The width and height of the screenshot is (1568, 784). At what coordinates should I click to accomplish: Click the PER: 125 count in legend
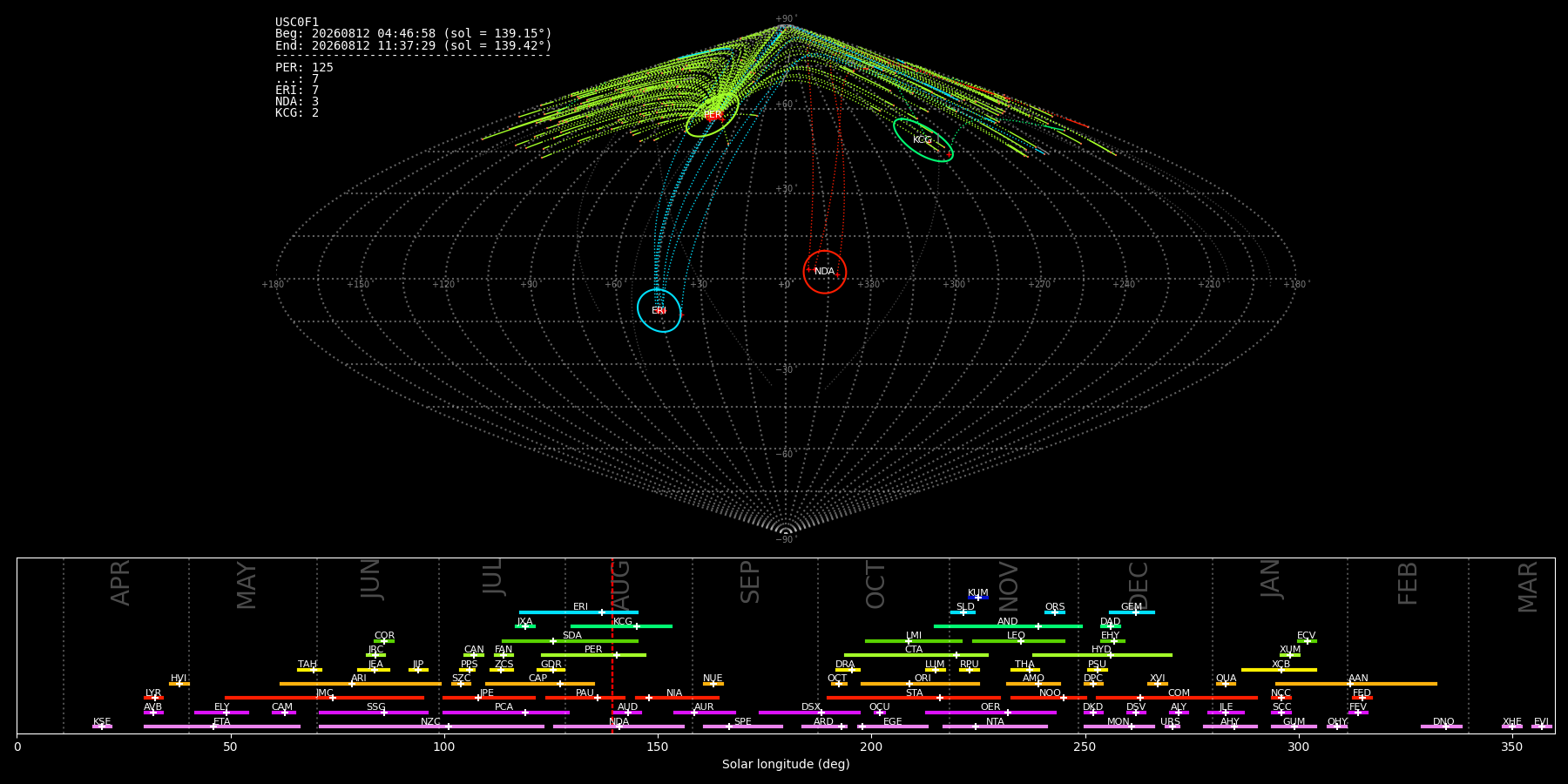(304, 67)
